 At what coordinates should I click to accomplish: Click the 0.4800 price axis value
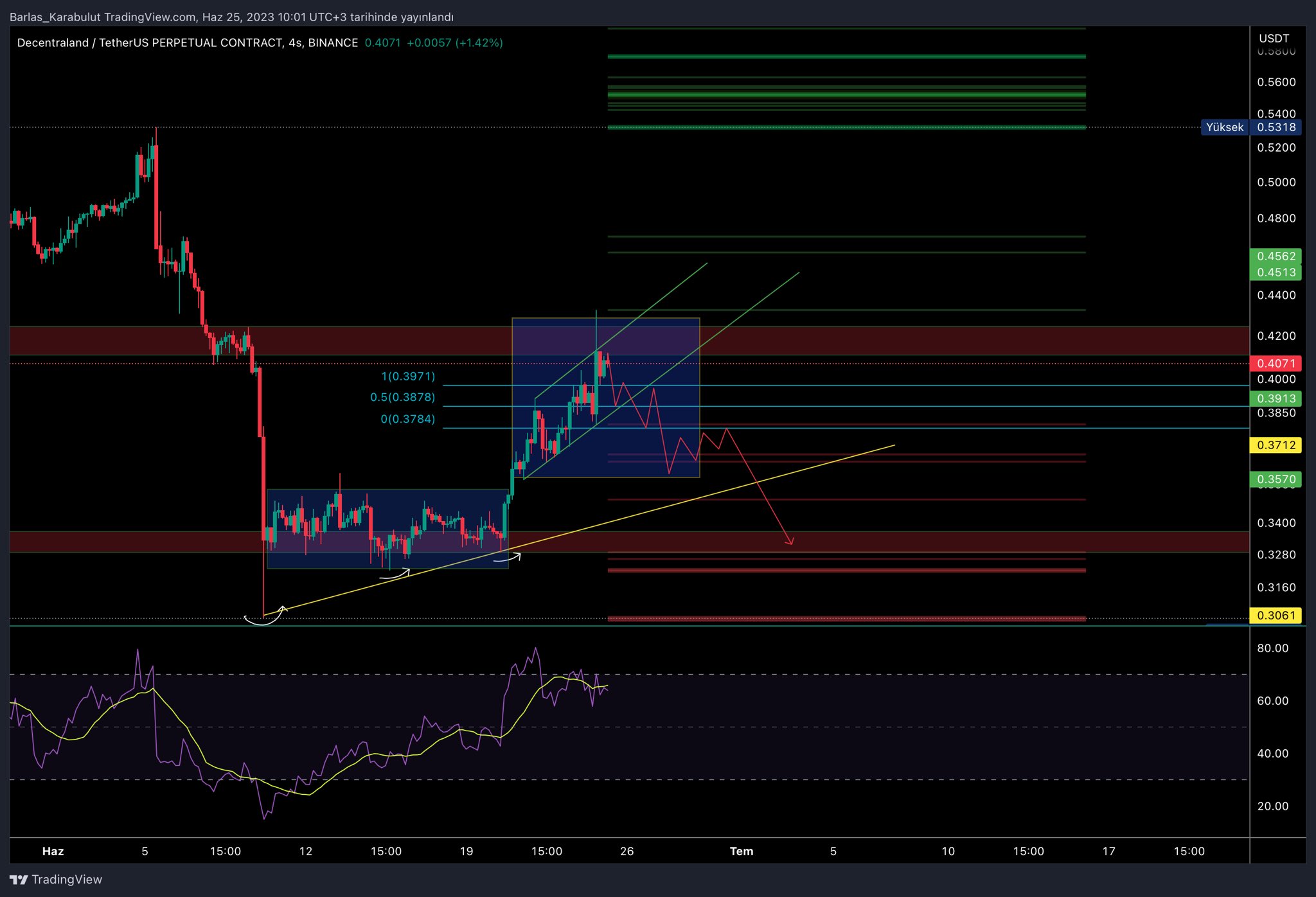coord(1276,218)
